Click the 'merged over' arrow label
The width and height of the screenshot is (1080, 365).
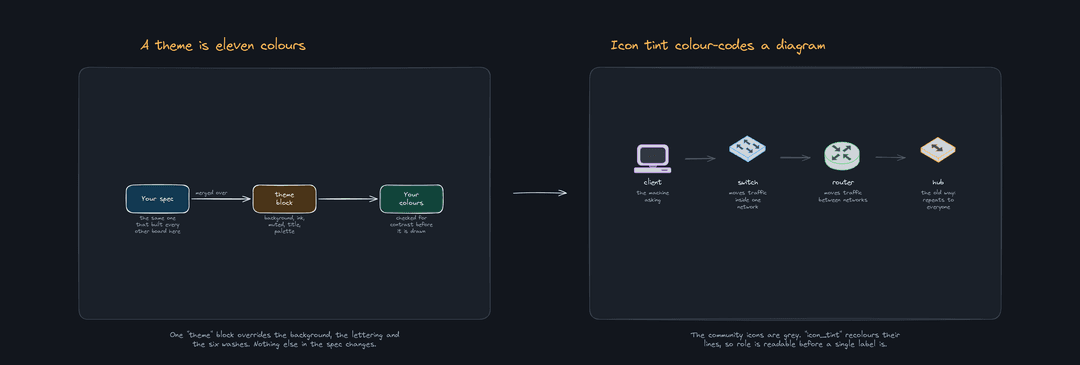click(x=211, y=193)
